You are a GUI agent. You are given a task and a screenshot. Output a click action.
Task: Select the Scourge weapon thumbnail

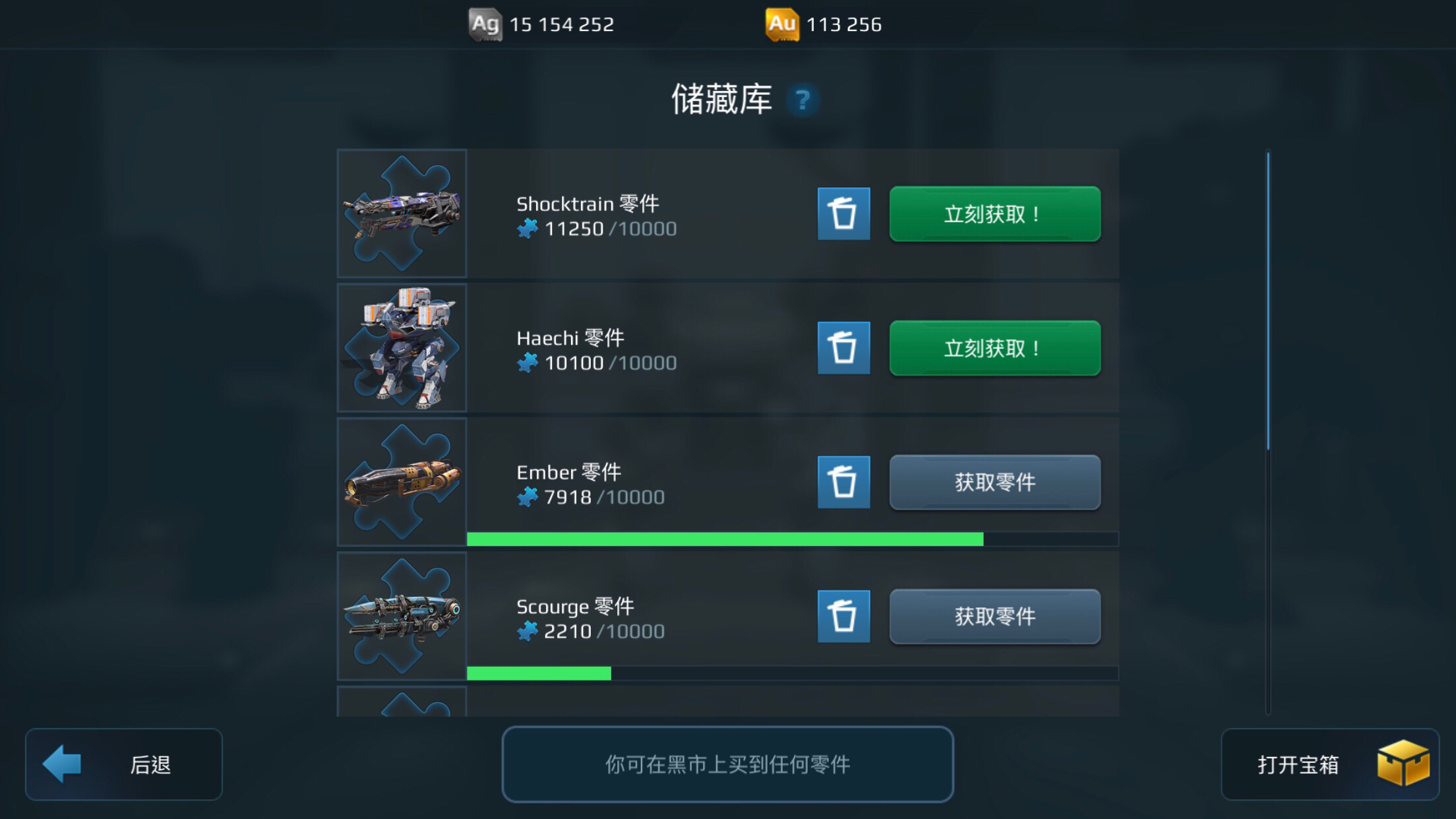(x=402, y=617)
